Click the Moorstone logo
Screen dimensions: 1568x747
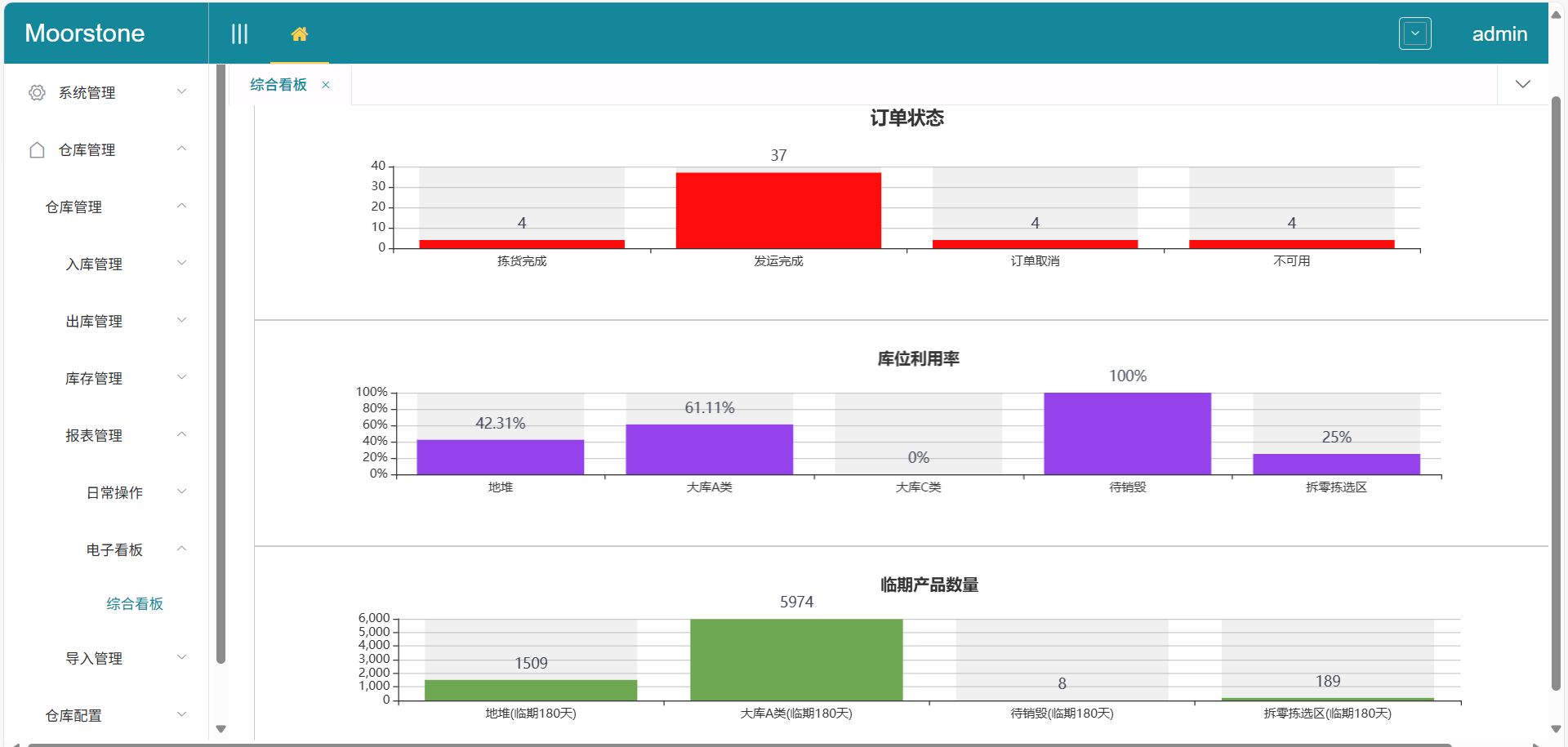point(84,33)
